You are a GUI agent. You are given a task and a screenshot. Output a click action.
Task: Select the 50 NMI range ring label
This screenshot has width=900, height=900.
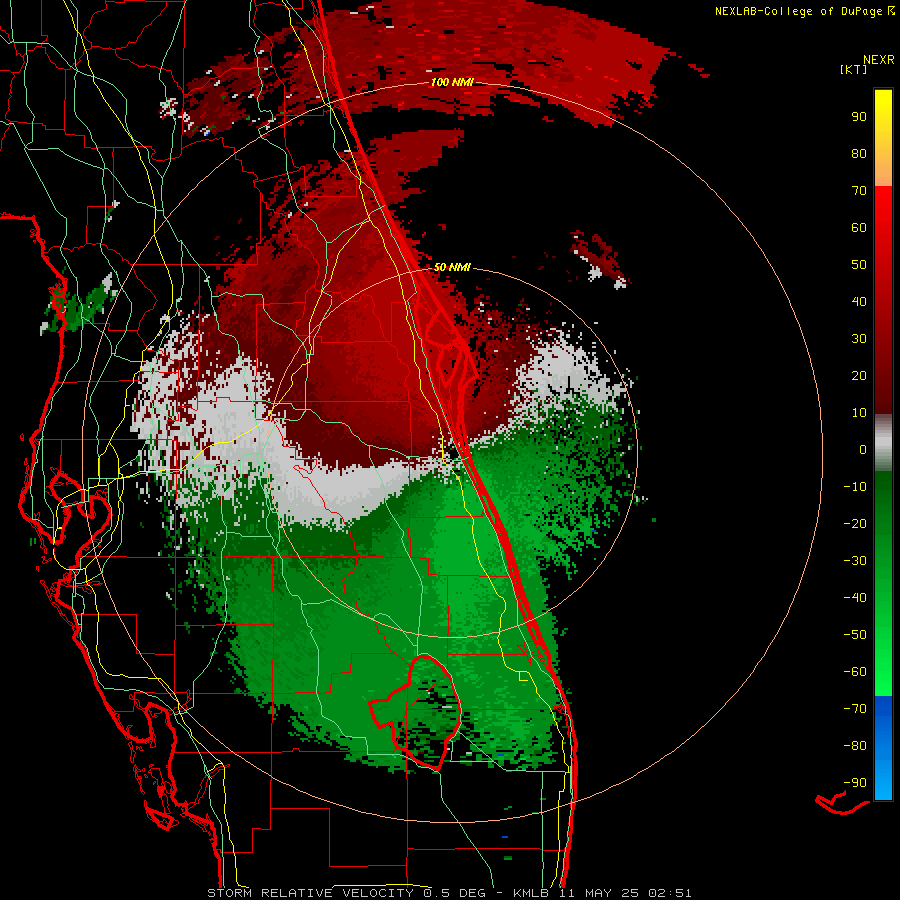tap(452, 267)
